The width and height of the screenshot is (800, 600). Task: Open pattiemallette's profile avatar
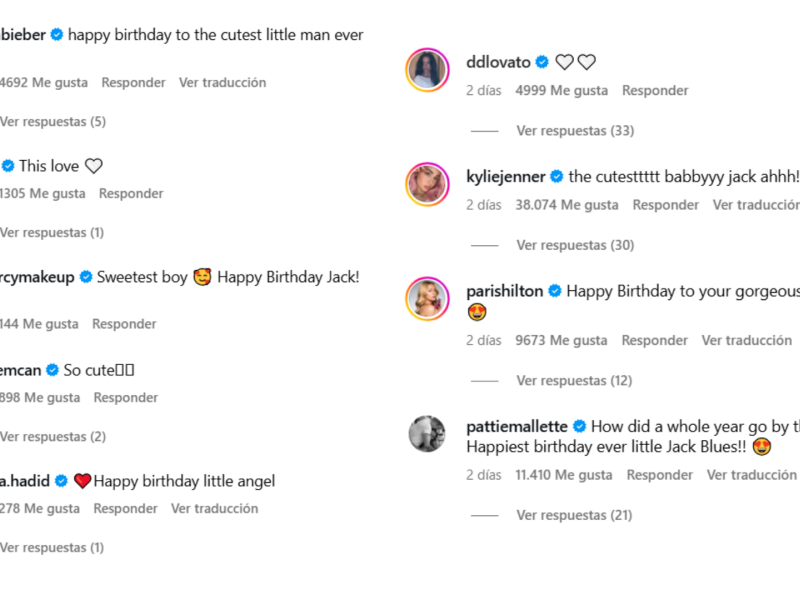pyautogui.click(x=427, y=433)
